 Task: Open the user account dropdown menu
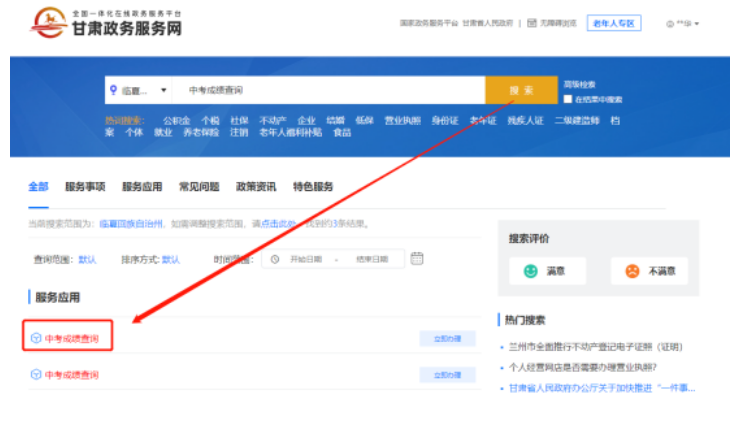697,23
